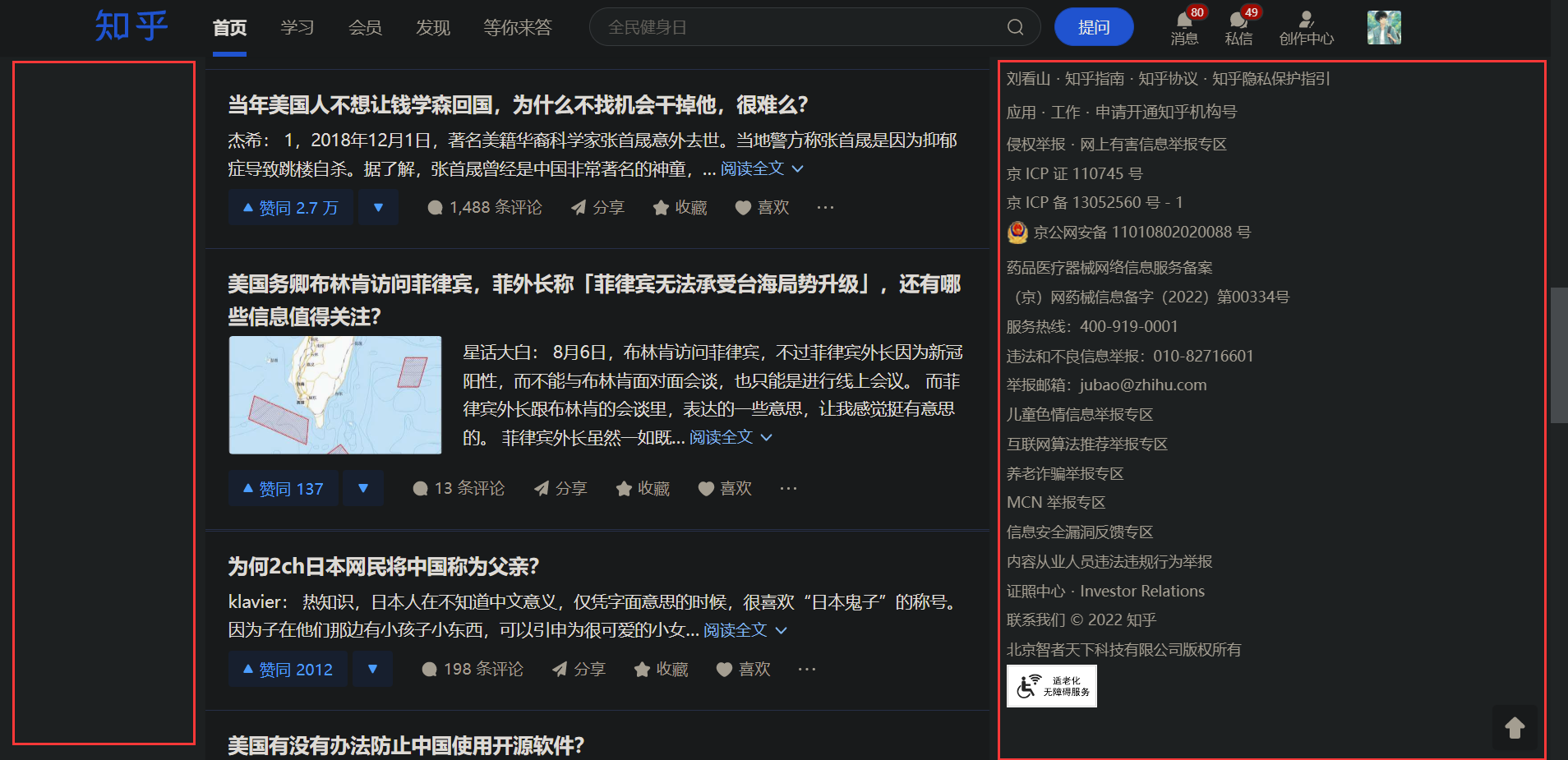The height and width of the screenshot is (760, 1568).
Task: Like 喜欢 the 布林肯 answer
Action: pyautogui.click(x=725, y=488)
